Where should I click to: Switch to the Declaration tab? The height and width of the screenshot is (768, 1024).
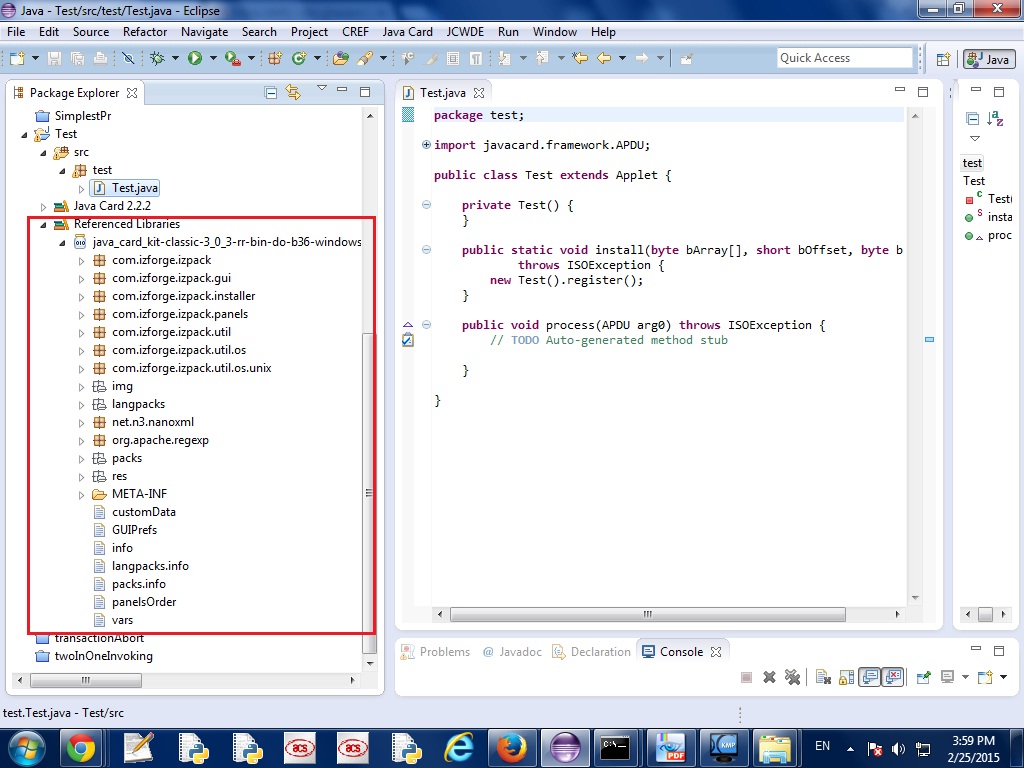tap(591, 652)
